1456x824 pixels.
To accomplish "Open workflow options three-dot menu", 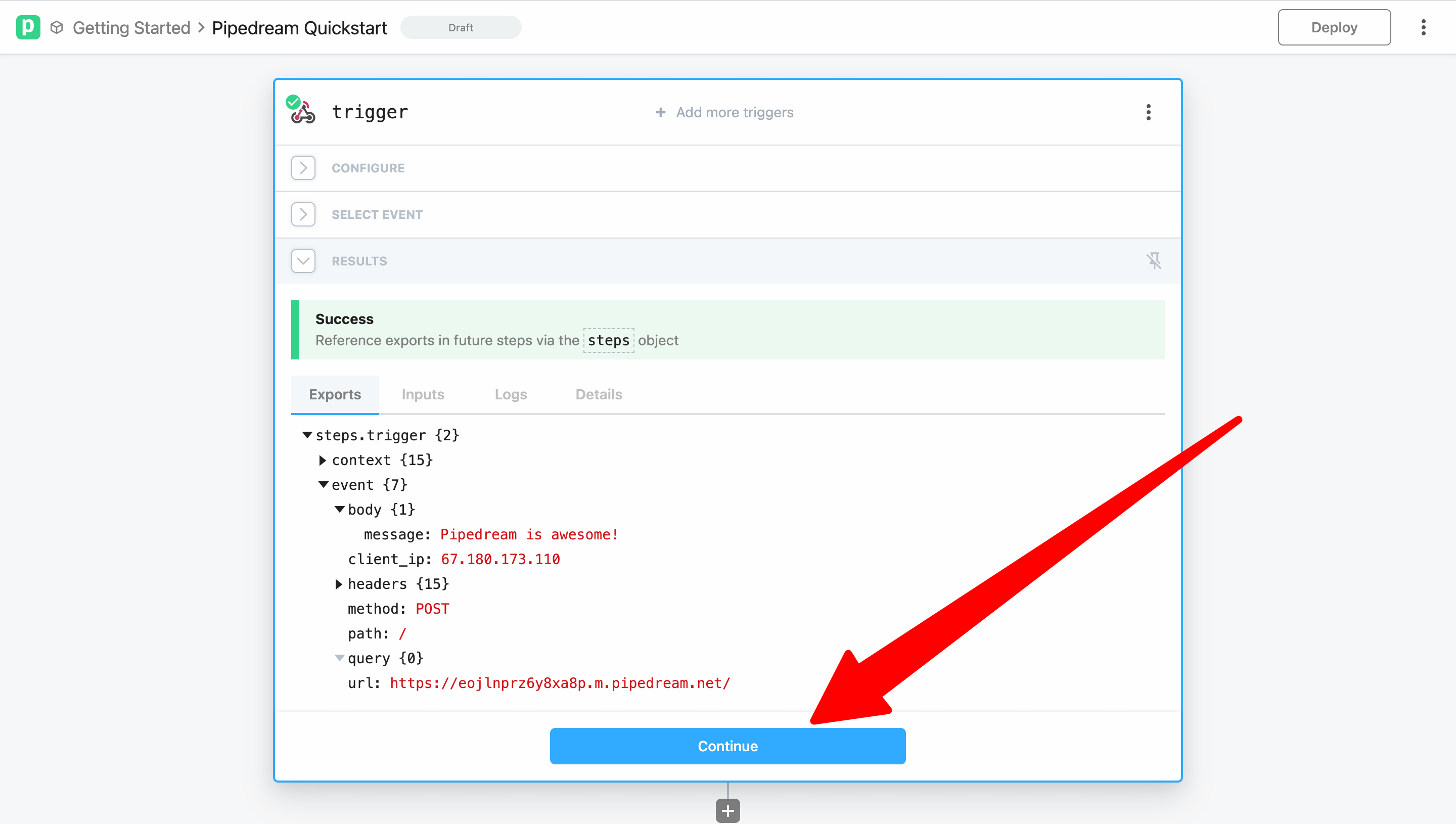I will [x=1423, y=27].
